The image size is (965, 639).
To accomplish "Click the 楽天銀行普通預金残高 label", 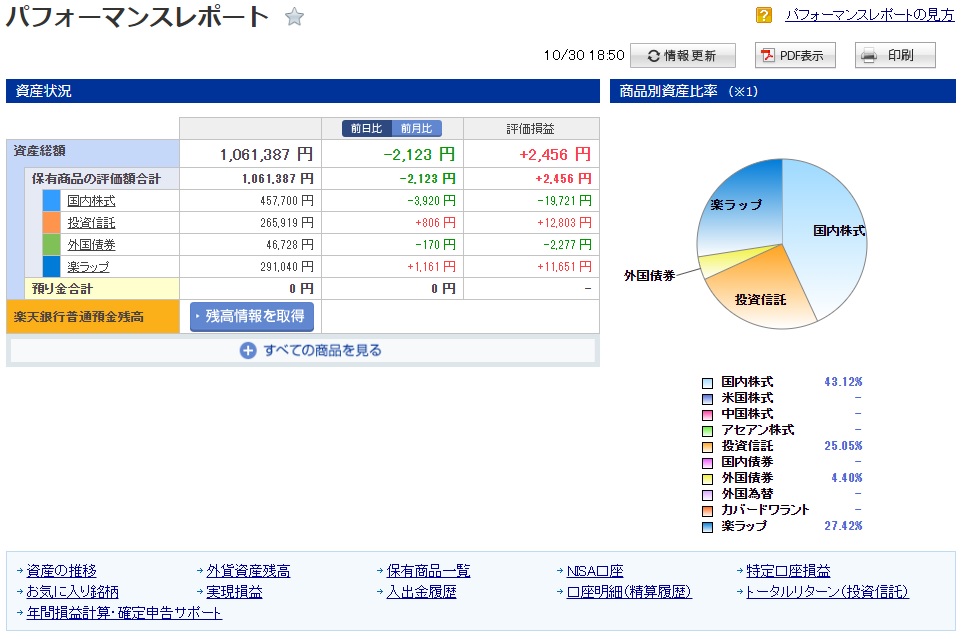I will pos(79,317).
